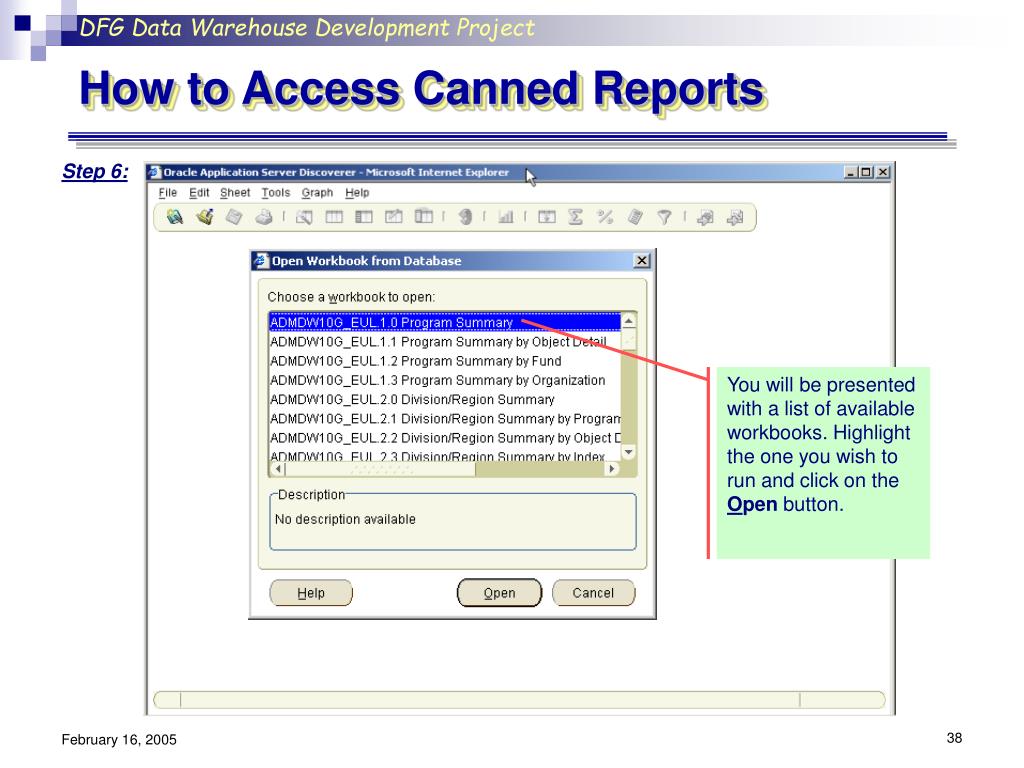Click the horizontal scrollbar thumb in list

[380, 468]
